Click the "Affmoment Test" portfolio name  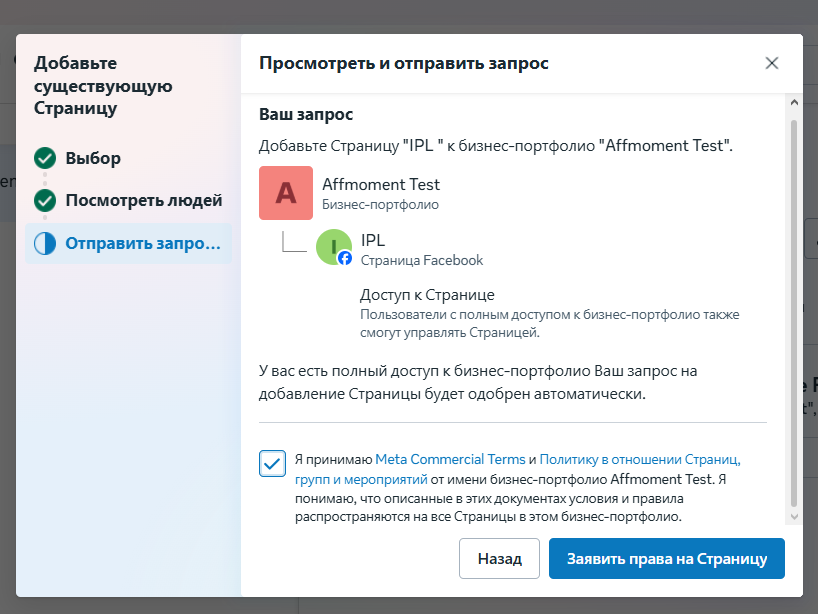(381, 184)
